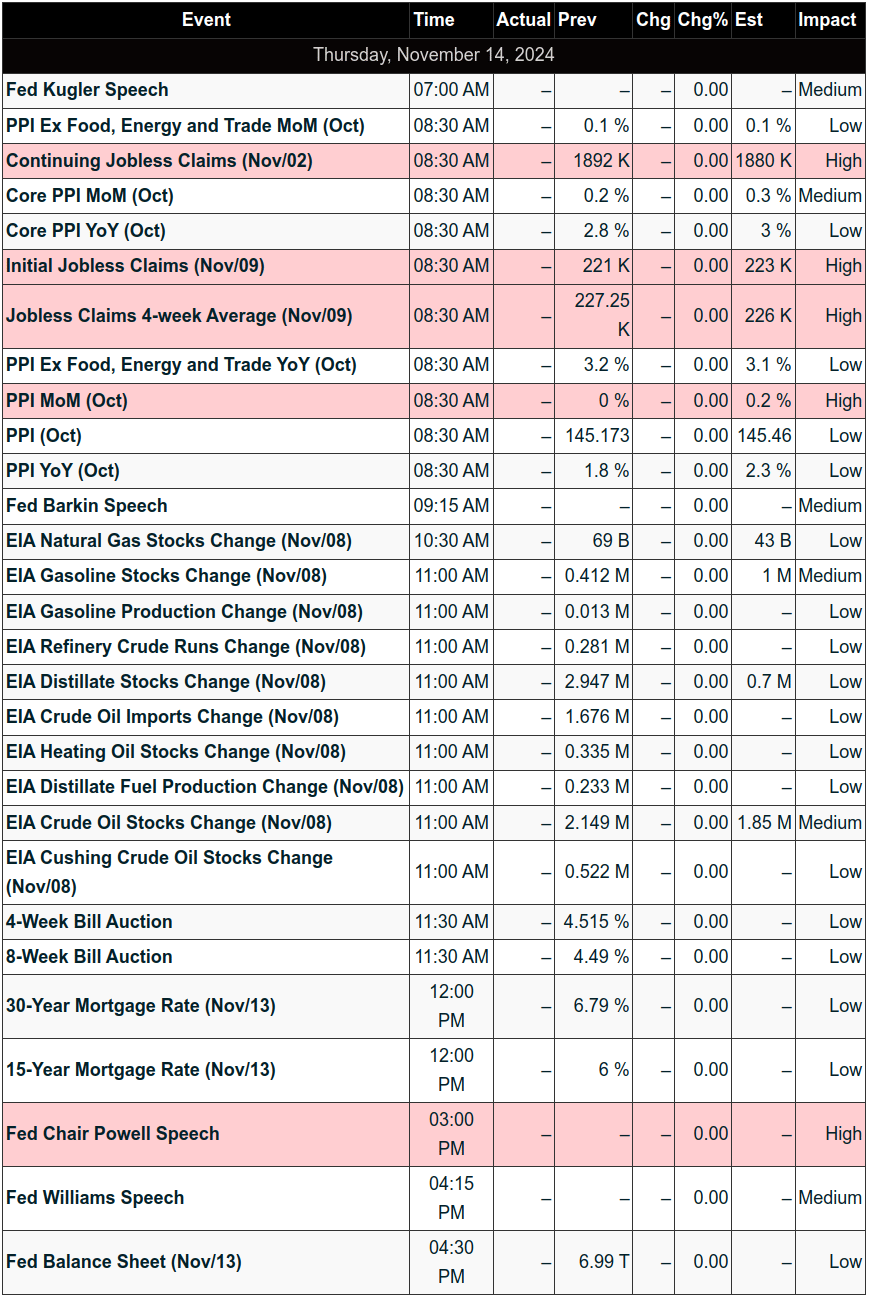Open EIA Gasoline Stocks Change (Nov/08)
Viewport: 879px width, 1303px height.
(x=166, y=576)
